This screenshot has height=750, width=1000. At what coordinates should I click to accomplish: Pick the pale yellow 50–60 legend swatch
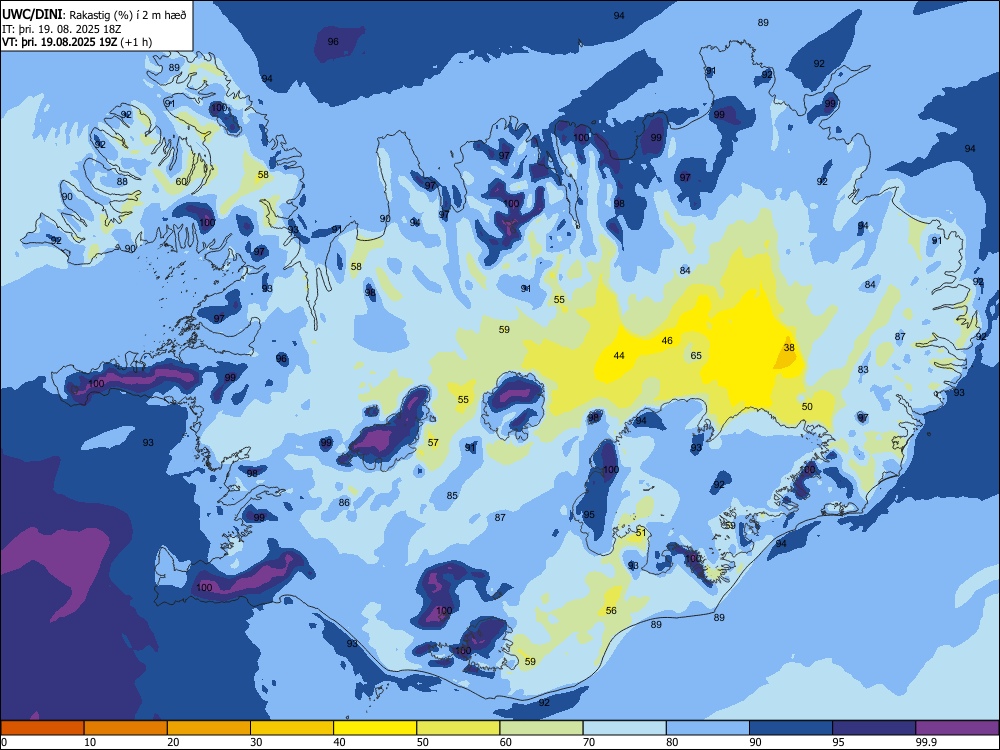(458, 728)
